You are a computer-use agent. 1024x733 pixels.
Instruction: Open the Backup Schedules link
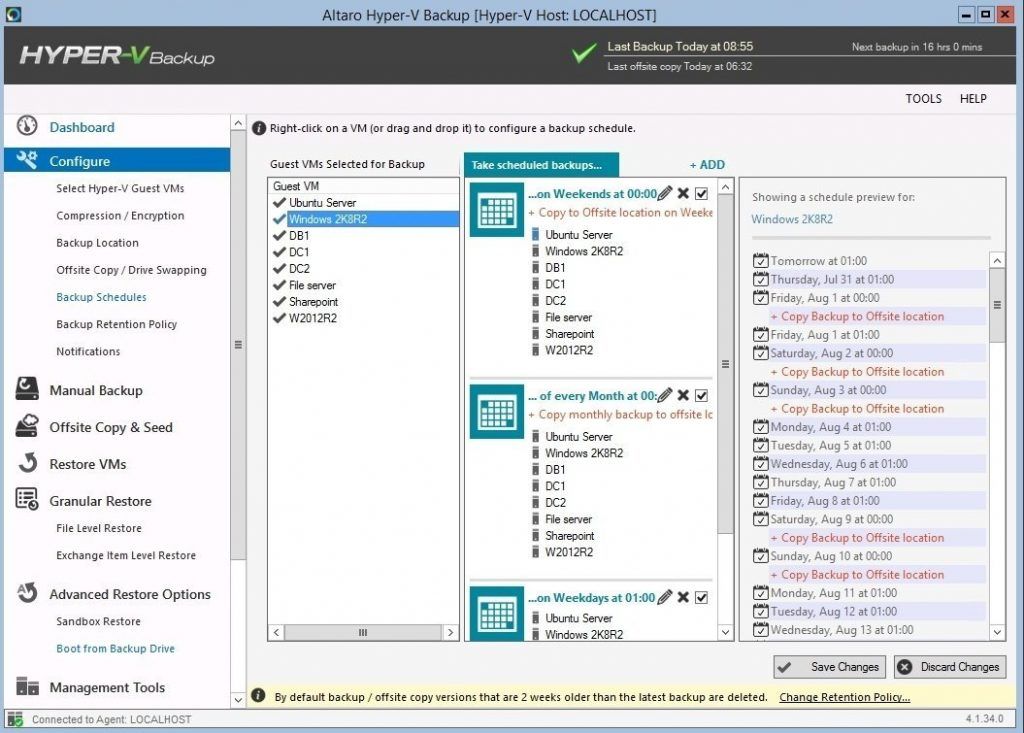click(101, 297)
